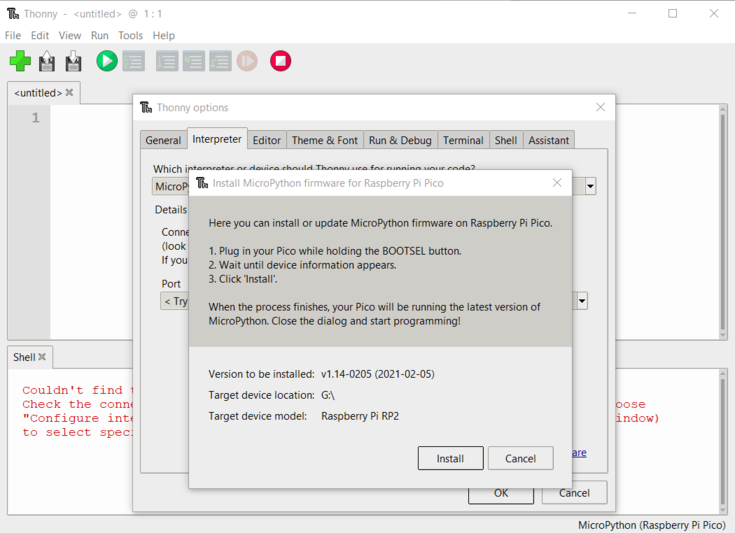This screenshot has width=735, height=533.
Task: Click the Open file (load) toolbar icon
Action: (47, 61)
